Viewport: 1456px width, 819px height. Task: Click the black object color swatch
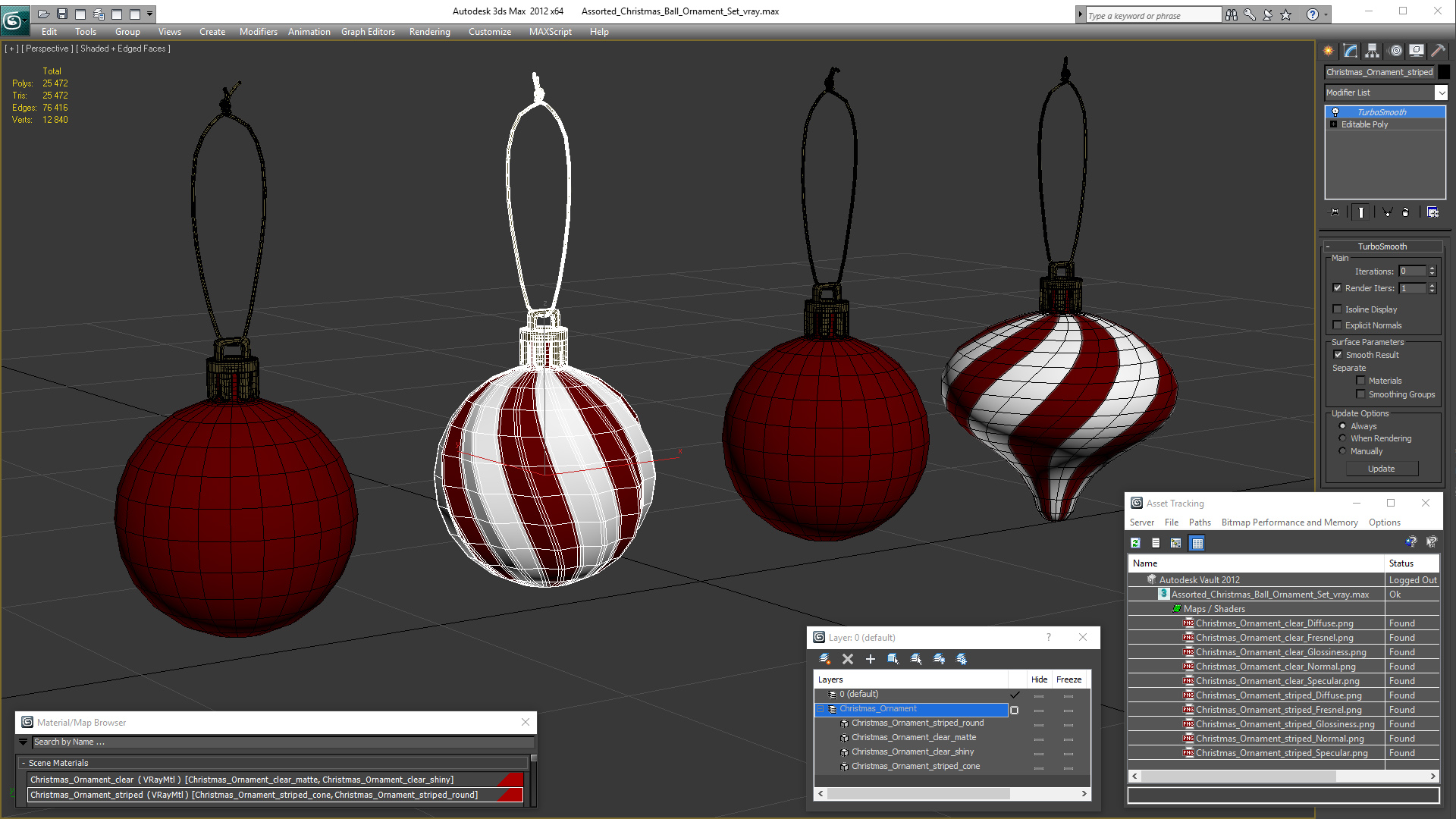coord(1444,72)
